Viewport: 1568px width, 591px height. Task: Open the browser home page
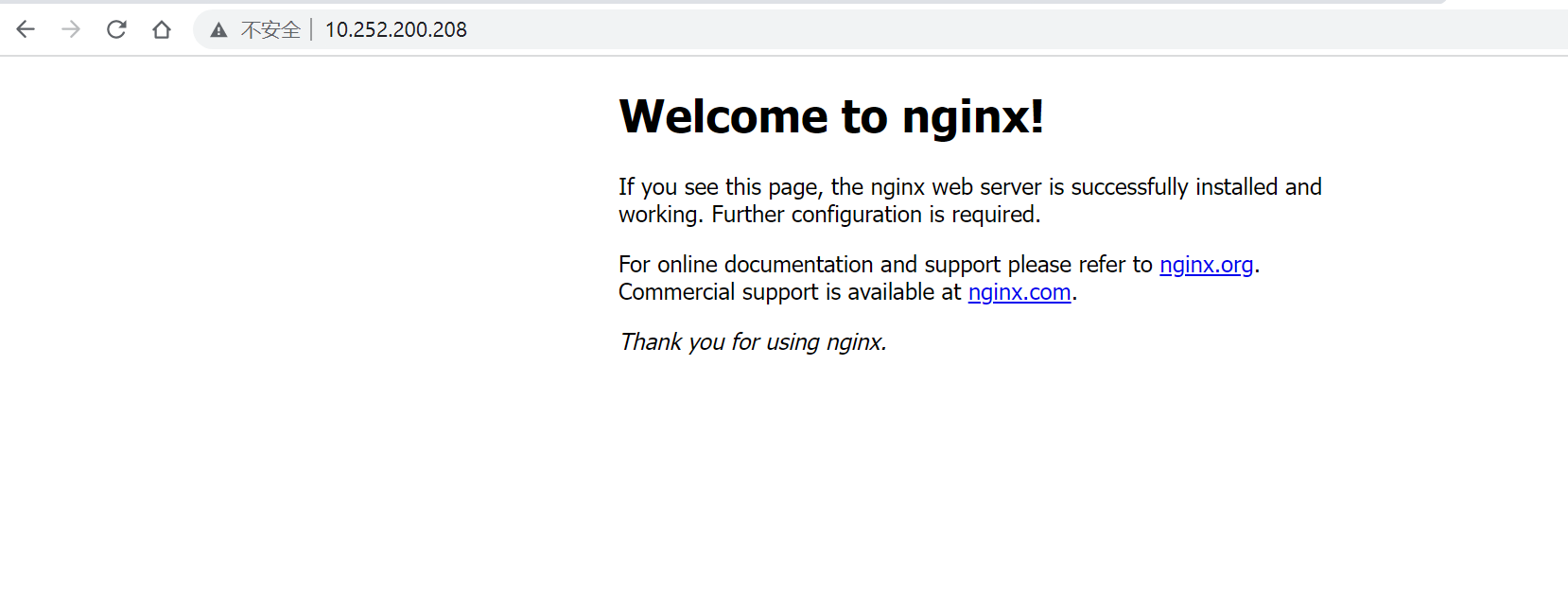(x=162, y=29)
